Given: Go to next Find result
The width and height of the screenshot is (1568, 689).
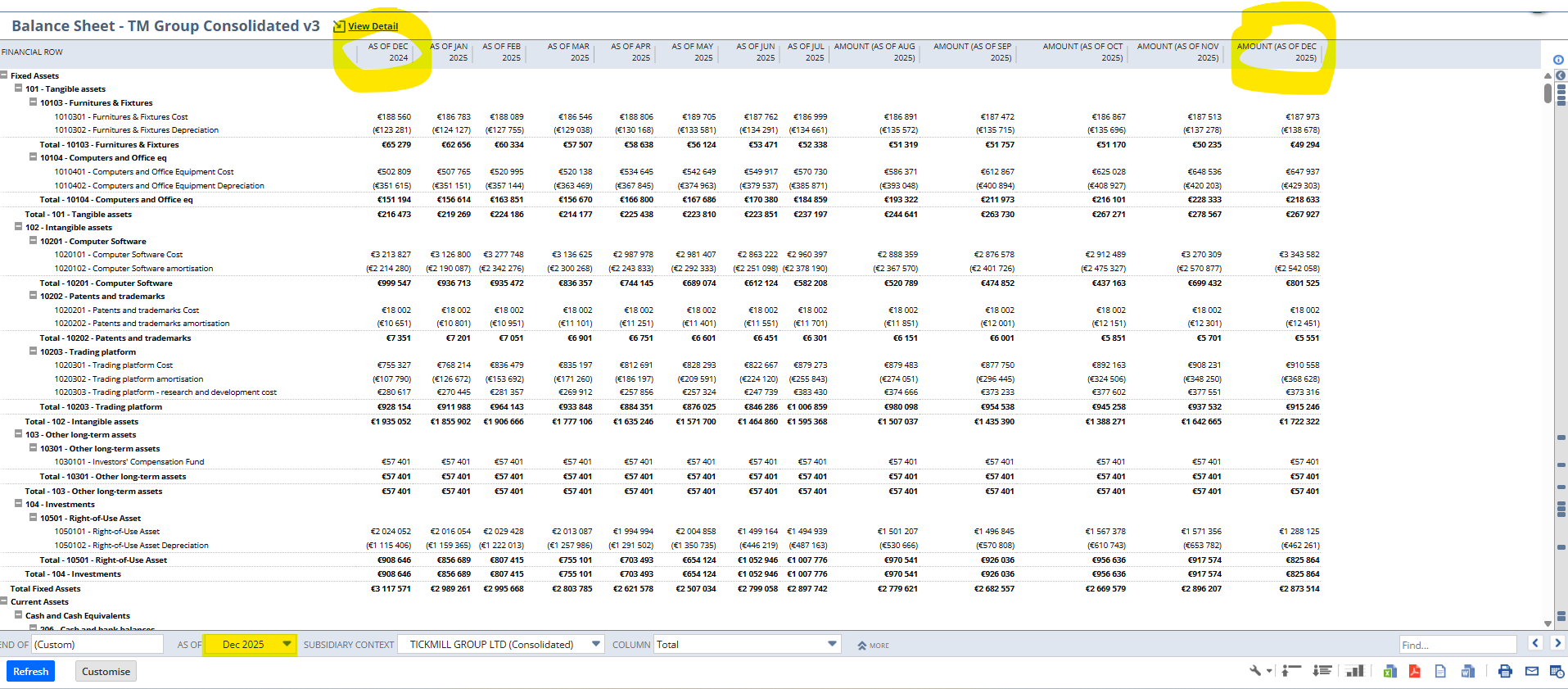Looking at the screenshot, I should [x=1557, y=644].
